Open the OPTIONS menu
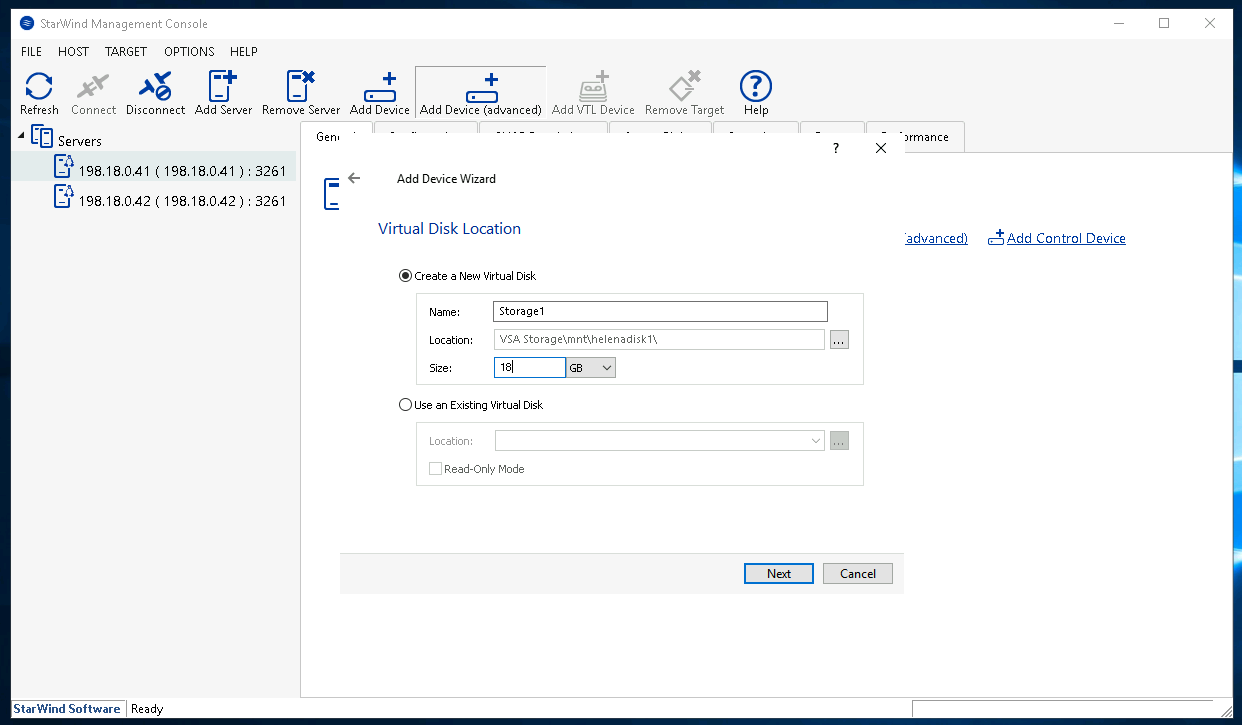Screen dimensions: 1242x725 (x=189, y=51)
